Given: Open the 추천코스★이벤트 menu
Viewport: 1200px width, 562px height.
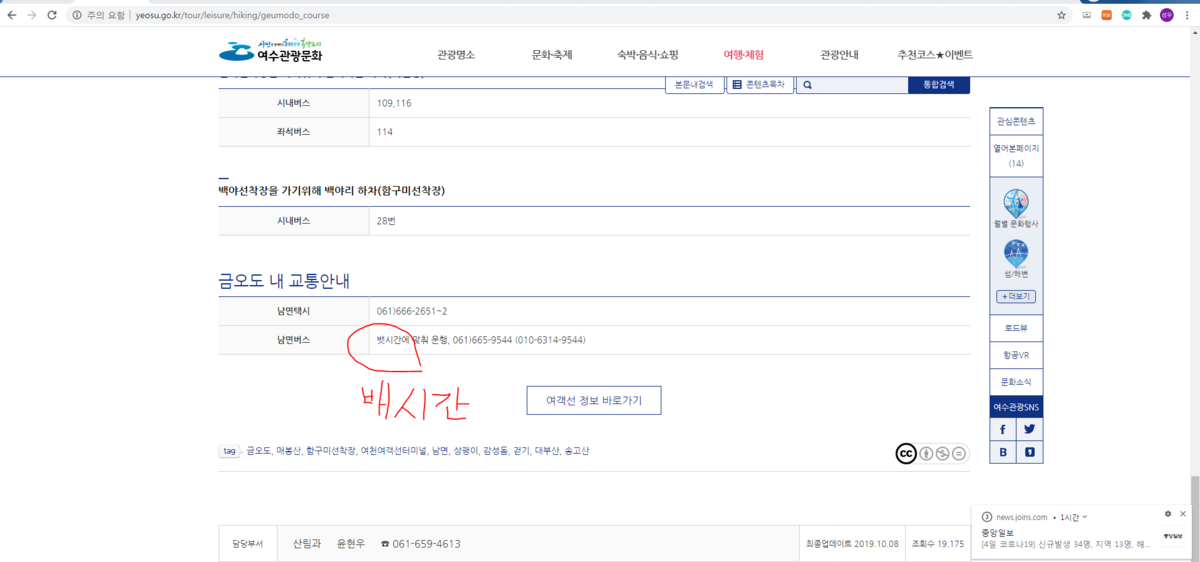Looking at the screenshot, I should [935, 55].
